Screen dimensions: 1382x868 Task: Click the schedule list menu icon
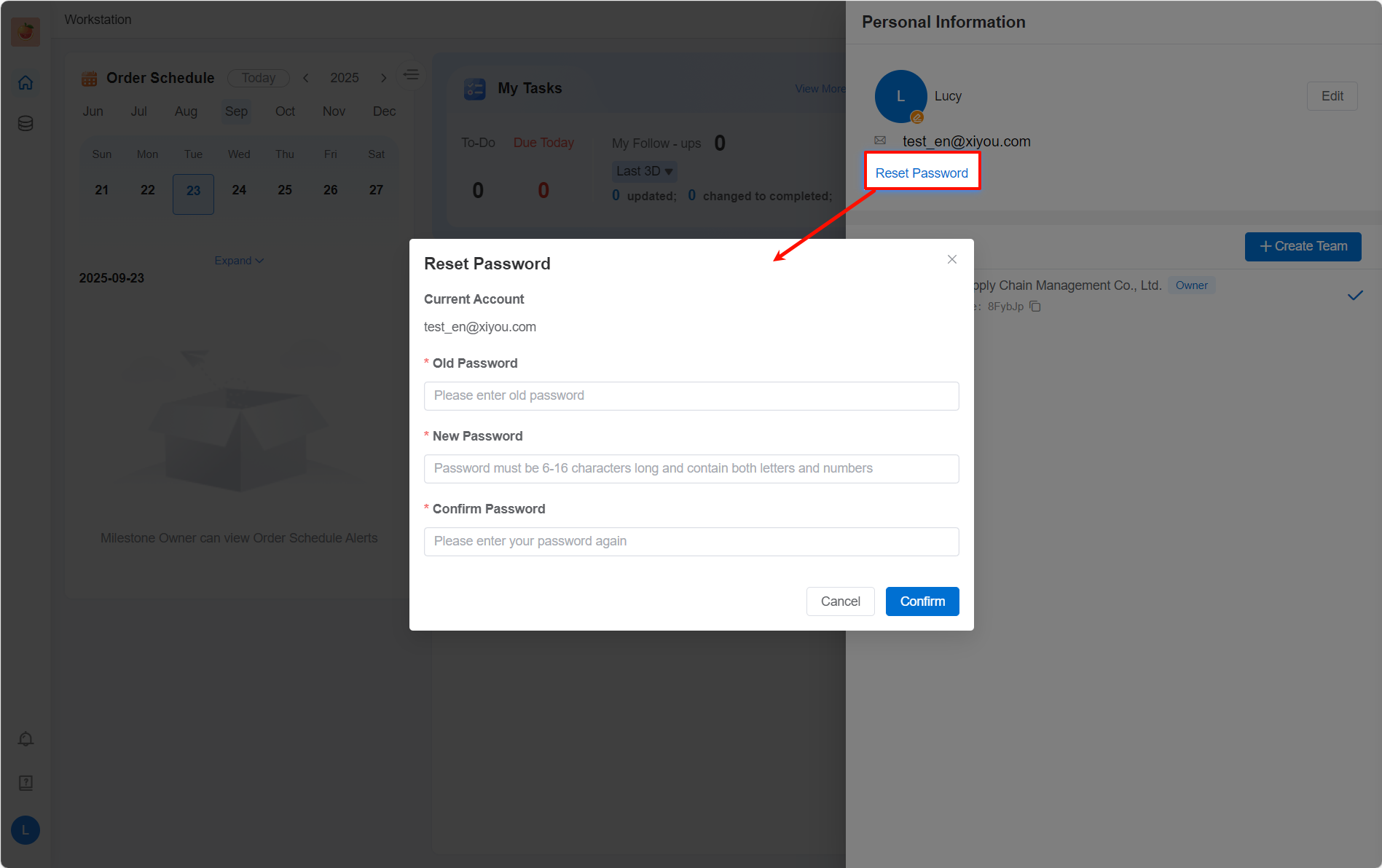[411, 75]
